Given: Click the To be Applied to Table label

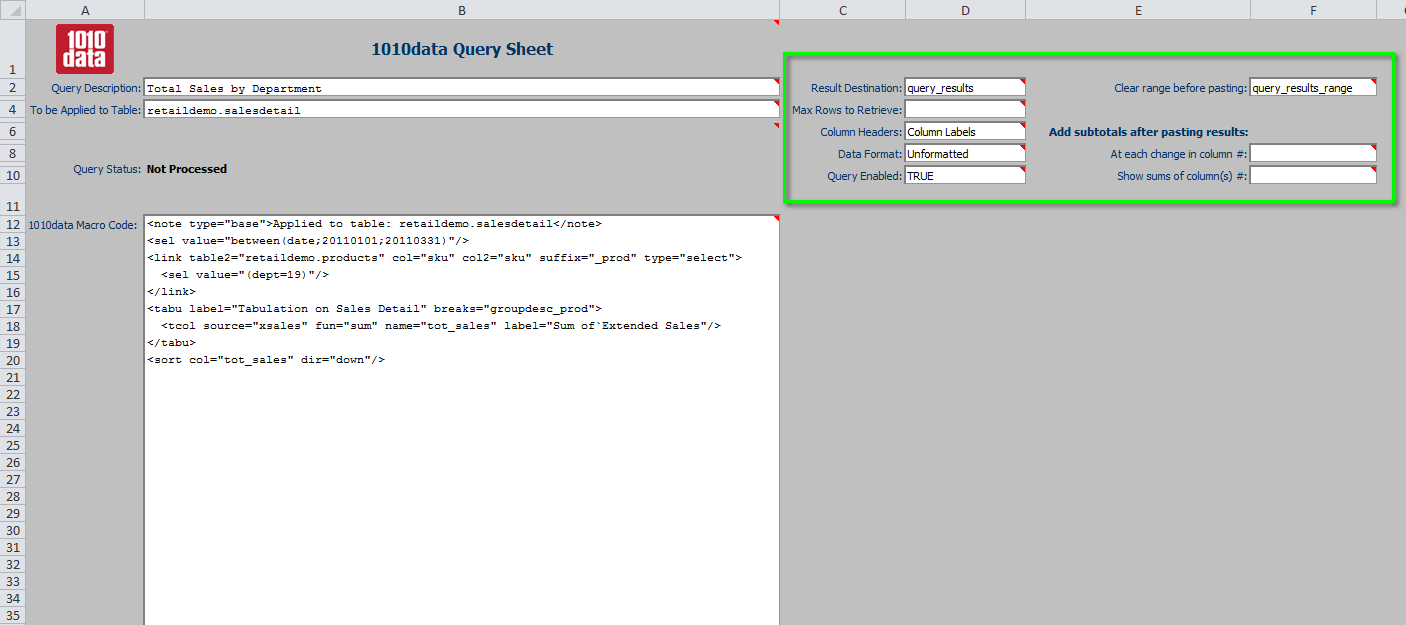Looking at the screenshot, I should [x=86, y=111].
